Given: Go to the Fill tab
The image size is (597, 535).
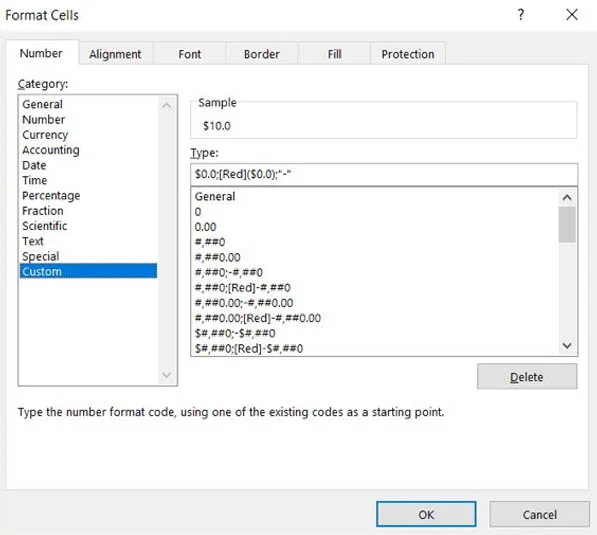Looking at the screenshot, I should click(334, 54).
